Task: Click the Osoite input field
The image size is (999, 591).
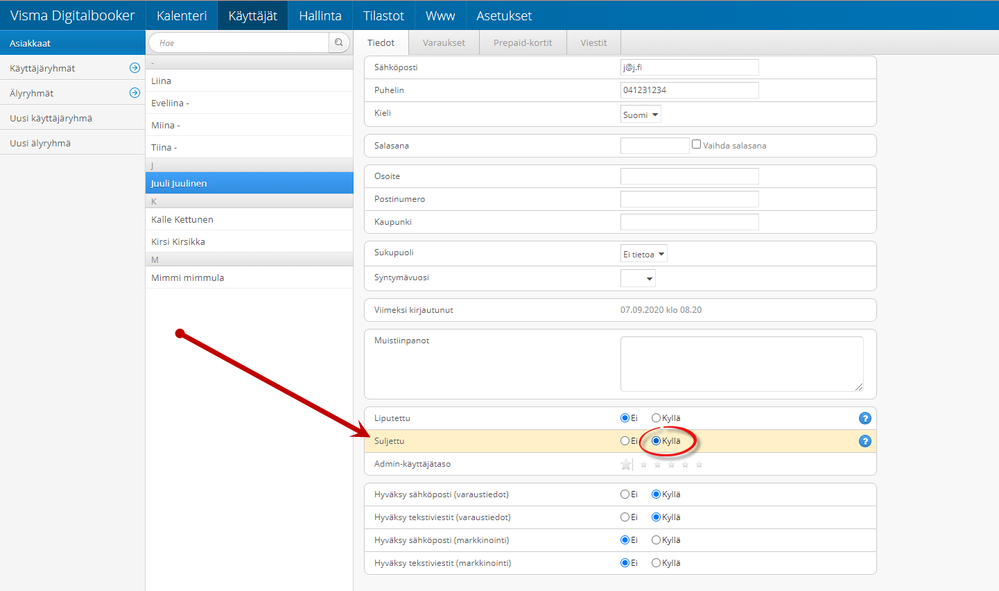Action: (x=689, y=176)
